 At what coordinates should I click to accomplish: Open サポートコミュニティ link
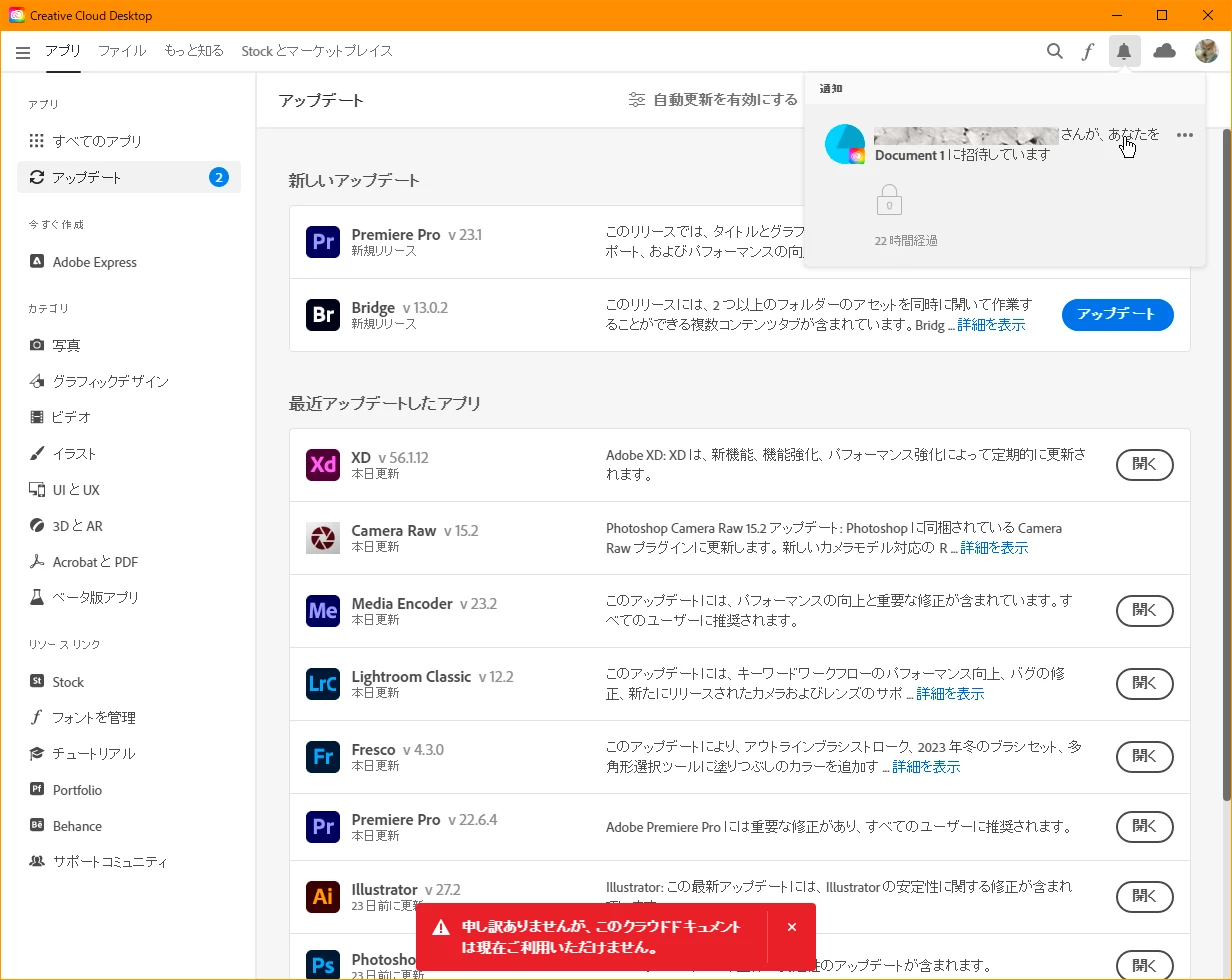[x=129, y=861]
